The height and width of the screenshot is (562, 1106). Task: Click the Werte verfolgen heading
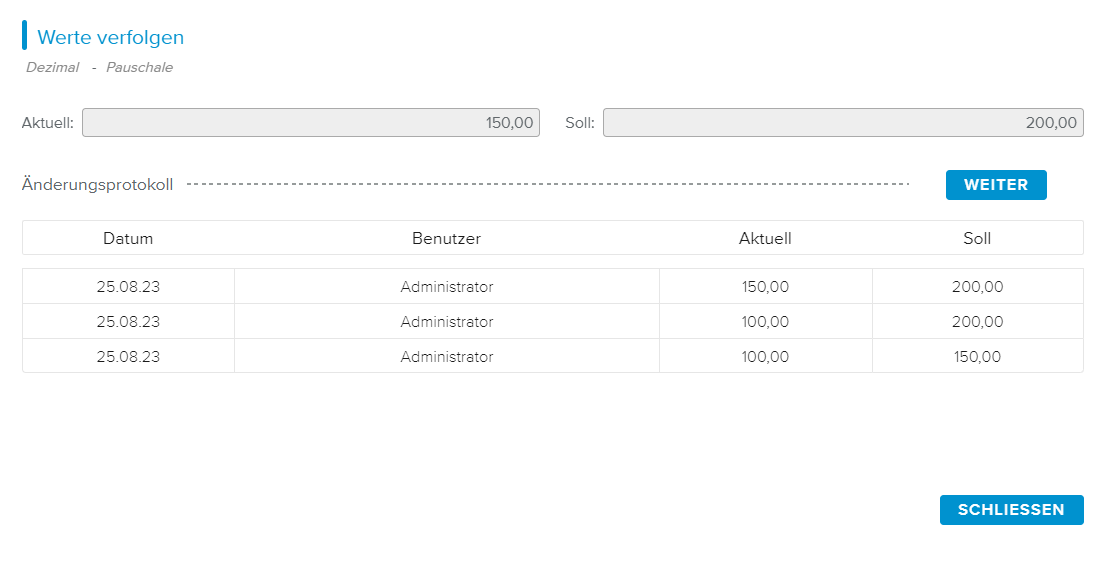point(110,37)
